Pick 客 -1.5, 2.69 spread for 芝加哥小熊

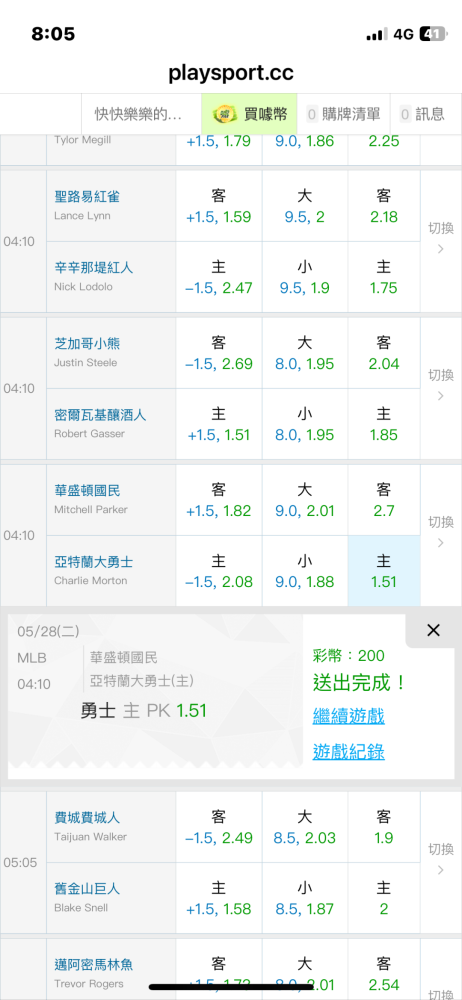[x=219, y=353]
